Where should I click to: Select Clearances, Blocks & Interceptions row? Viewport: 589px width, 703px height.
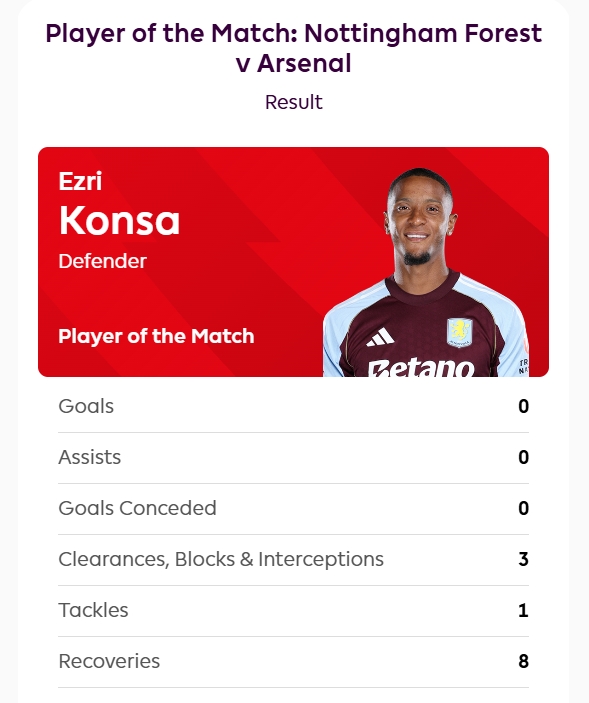click(x=294, y=560)
